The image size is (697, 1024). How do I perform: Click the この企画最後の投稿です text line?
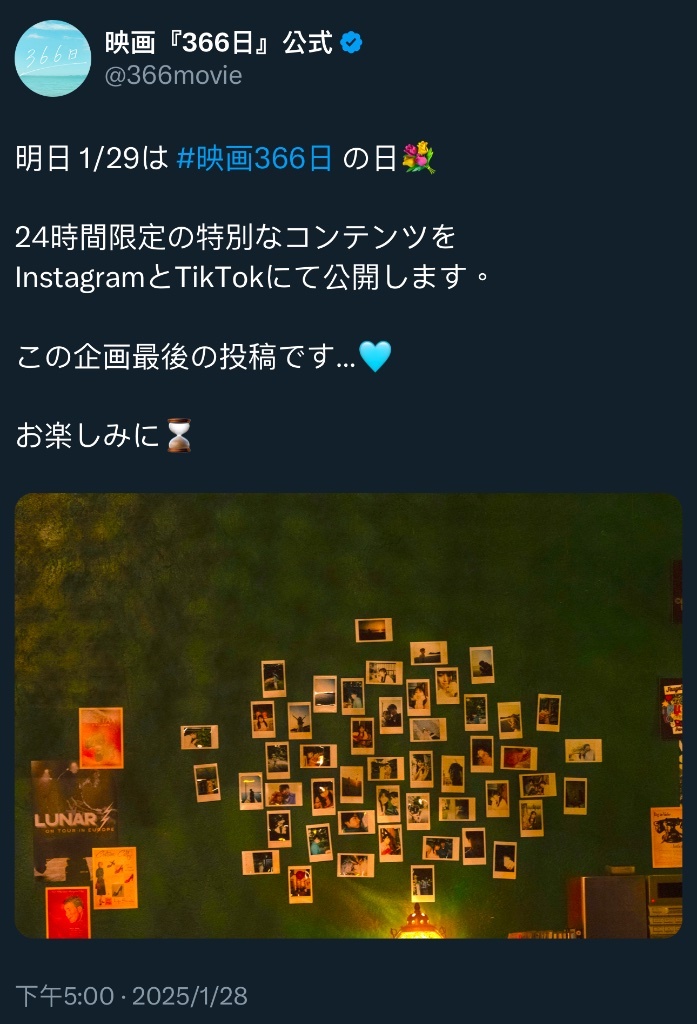pos(186,357)
